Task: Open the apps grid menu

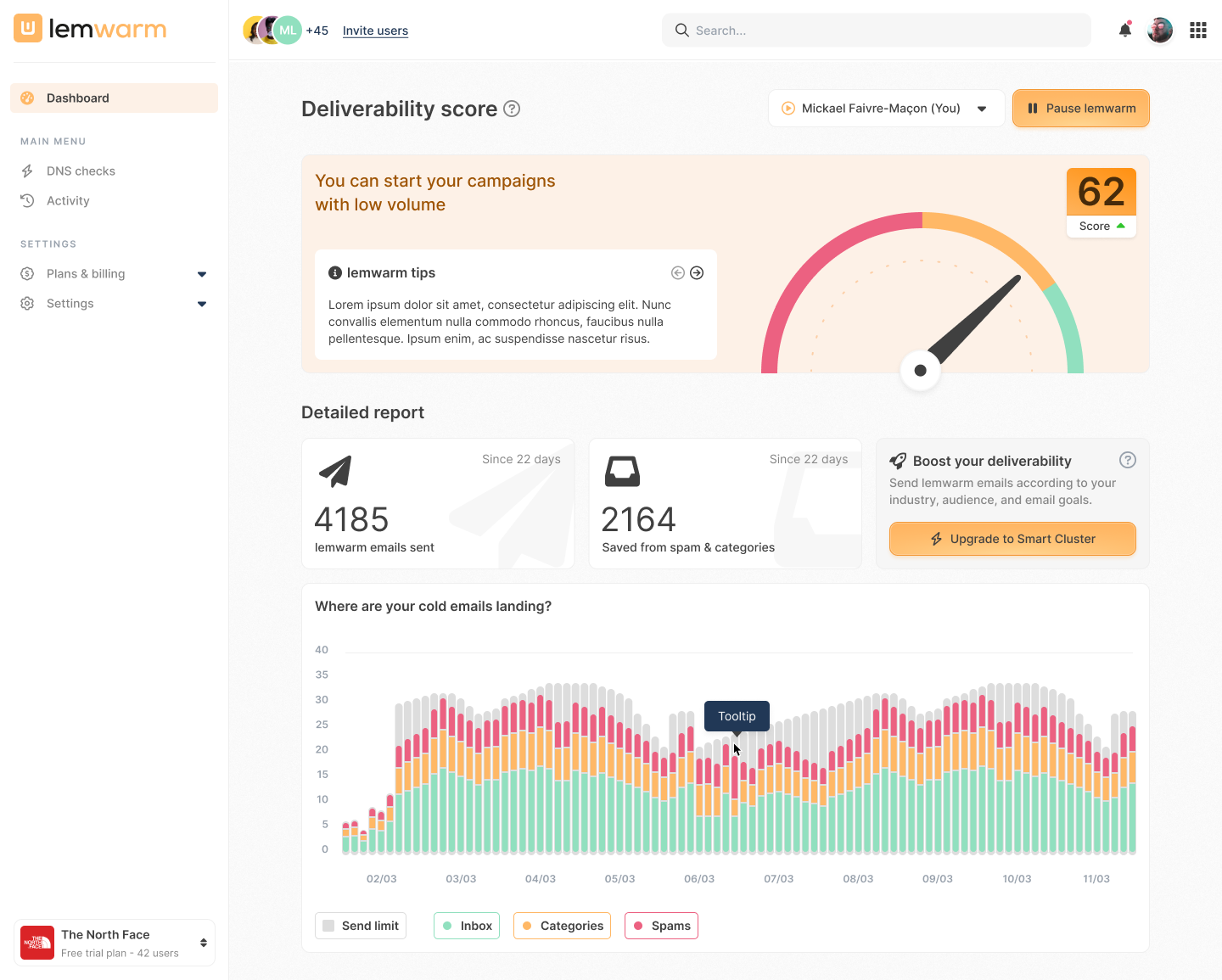Action: 1197,31
